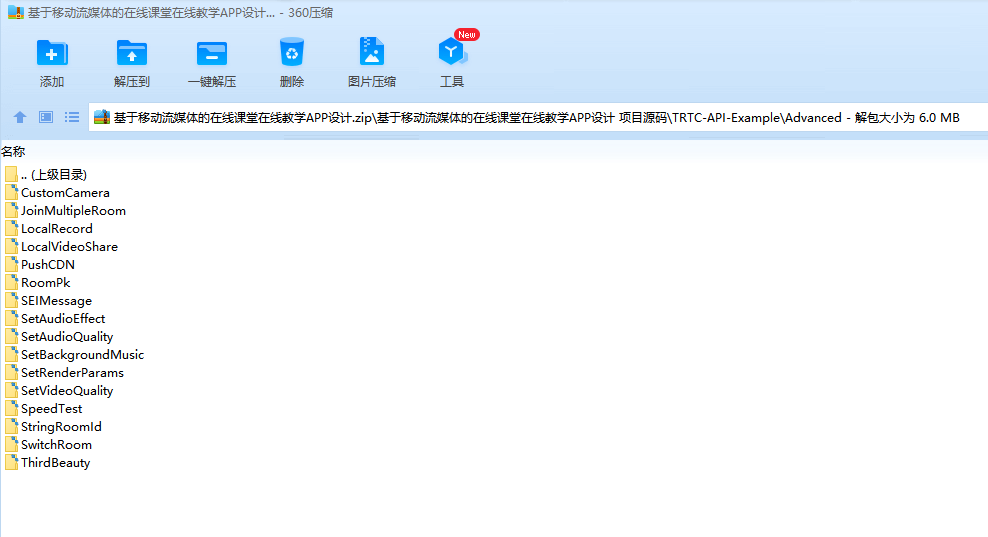Click the folder icon beside RoomPk
Image resolution: width=988 pixels, height=537 pixels.
tap(11, 282)
